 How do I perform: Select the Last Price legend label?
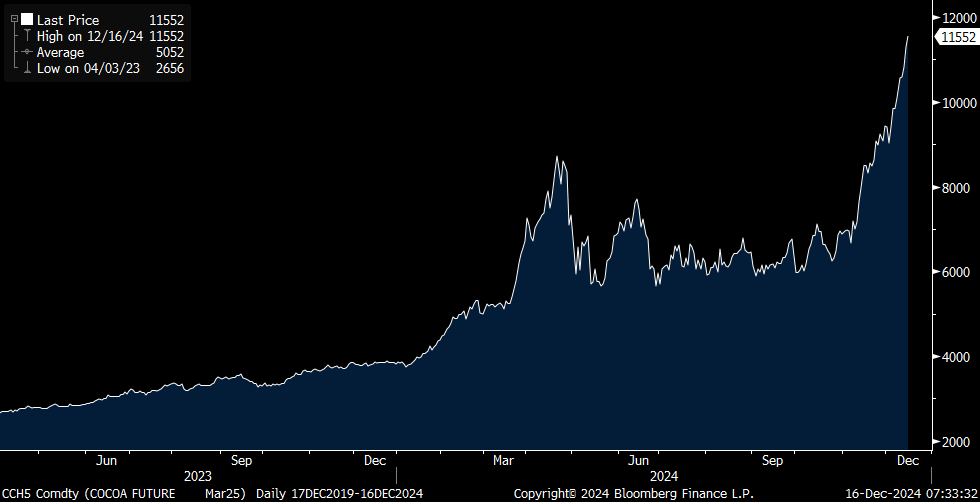[x=68, y=21]
